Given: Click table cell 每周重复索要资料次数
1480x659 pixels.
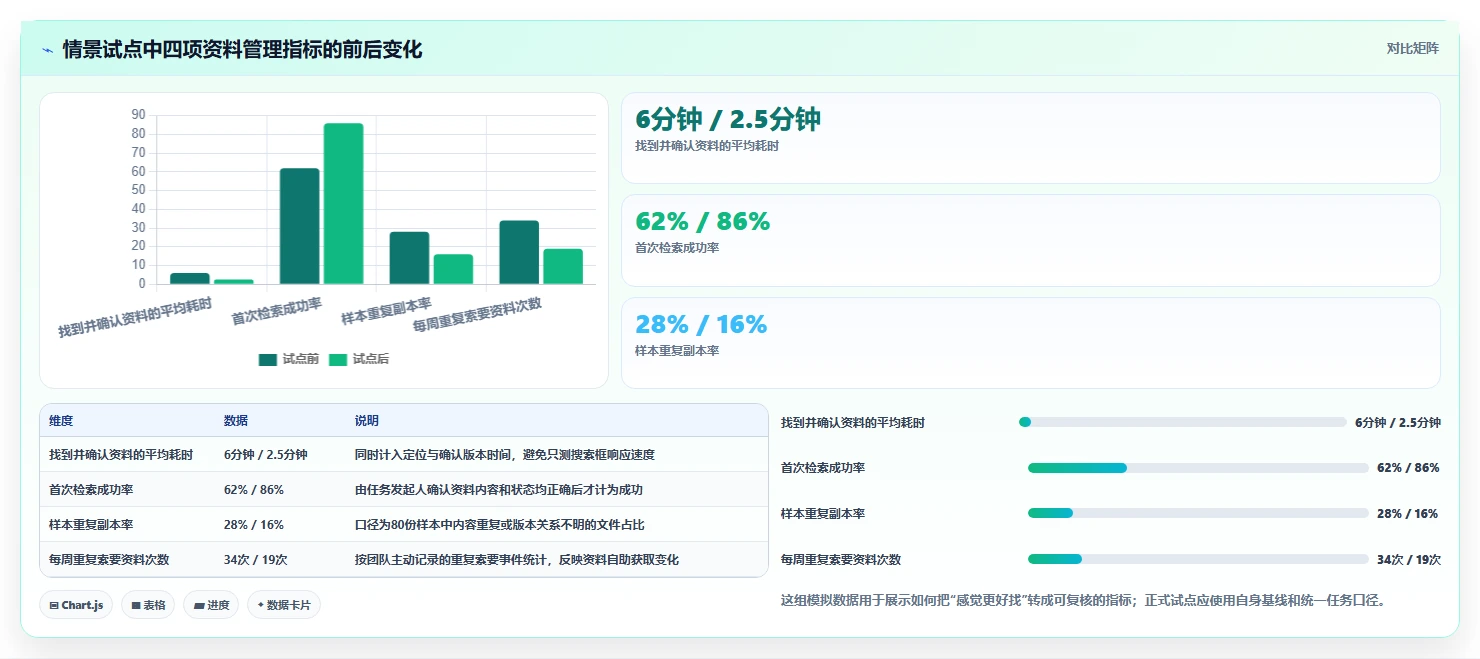Looking at the screenshot, I should click(x=109, y=560).
